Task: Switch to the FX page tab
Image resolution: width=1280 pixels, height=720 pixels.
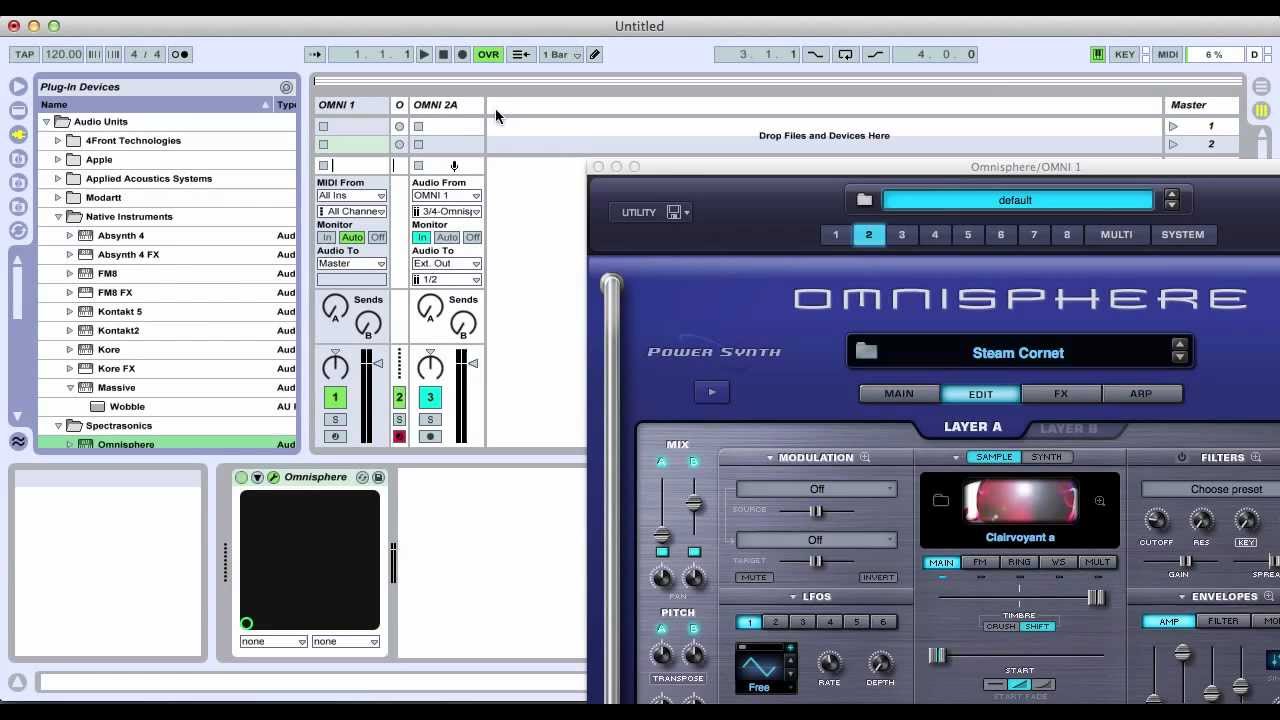Action: click(1061, 394)
